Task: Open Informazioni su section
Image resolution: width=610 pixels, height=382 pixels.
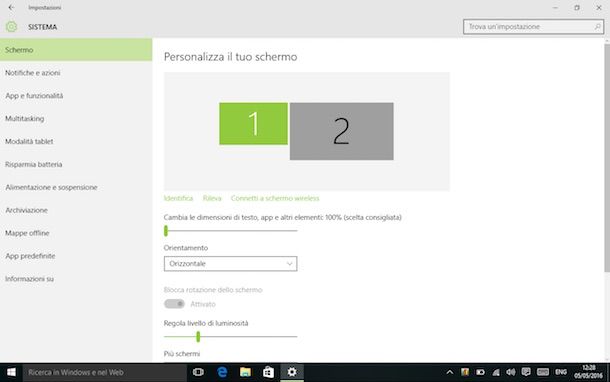Action: pyautogui.click(x=76, y=279)
